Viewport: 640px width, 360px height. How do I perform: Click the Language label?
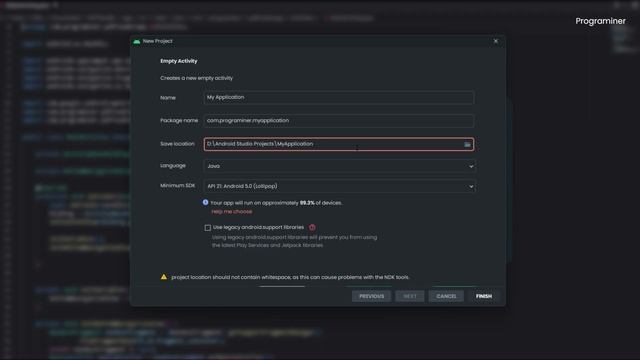173,166
